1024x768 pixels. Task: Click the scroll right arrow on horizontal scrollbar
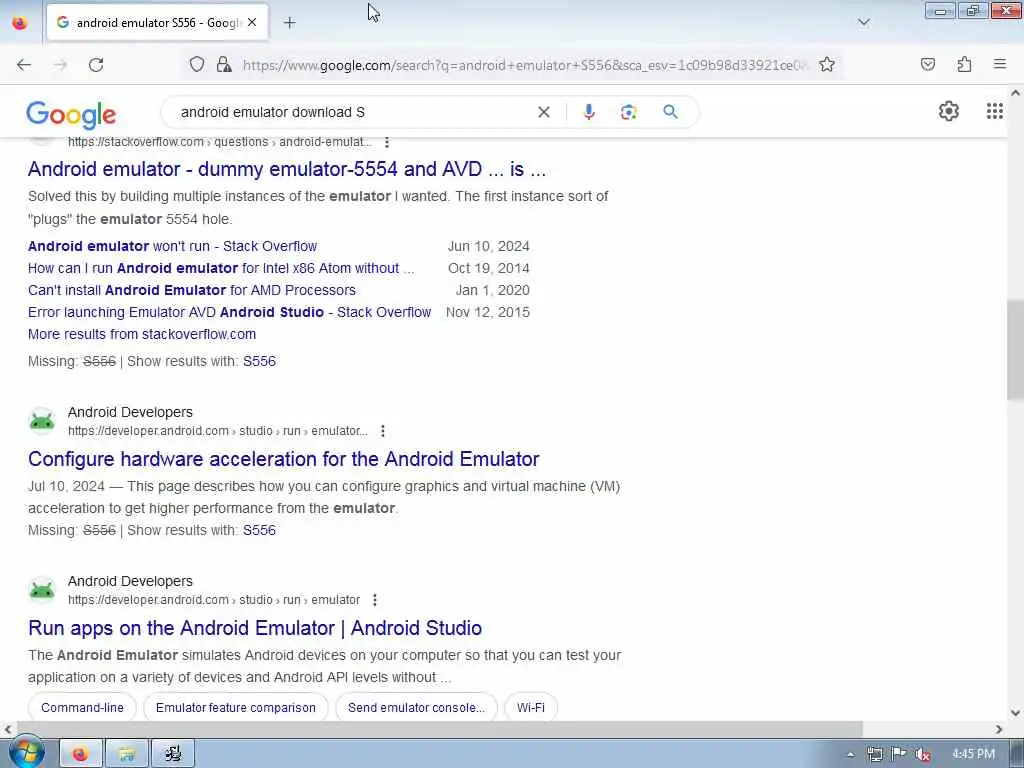(998, 729)
